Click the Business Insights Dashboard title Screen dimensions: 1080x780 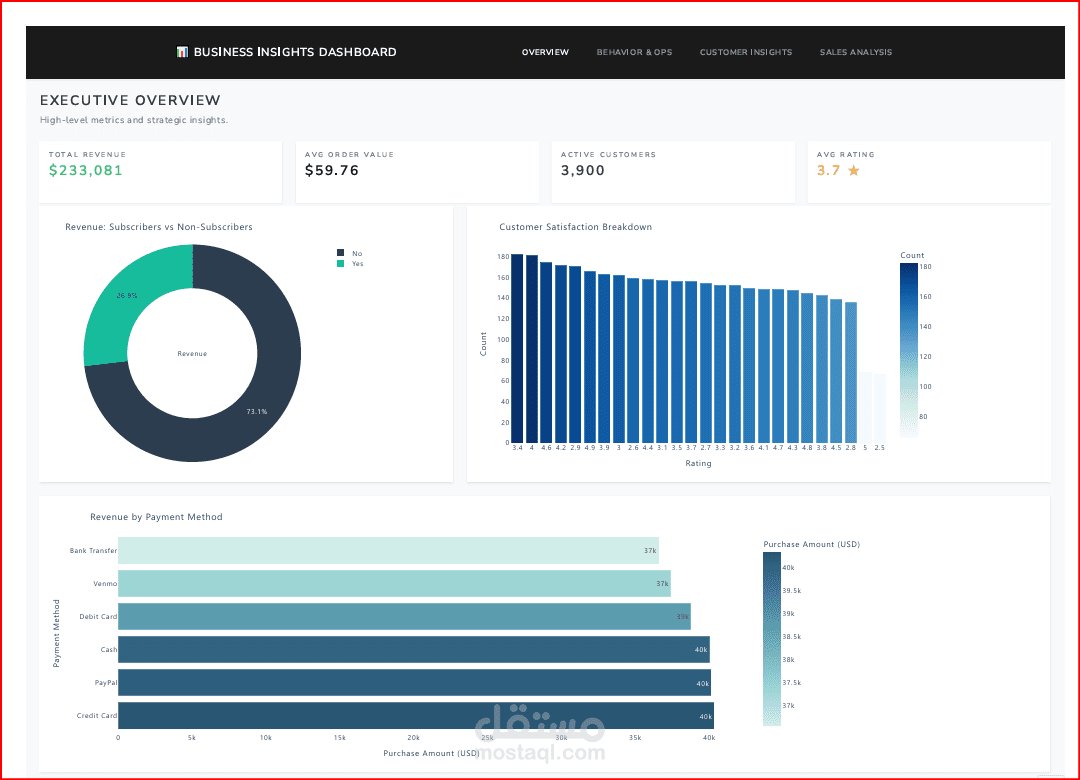pos(295,52)
